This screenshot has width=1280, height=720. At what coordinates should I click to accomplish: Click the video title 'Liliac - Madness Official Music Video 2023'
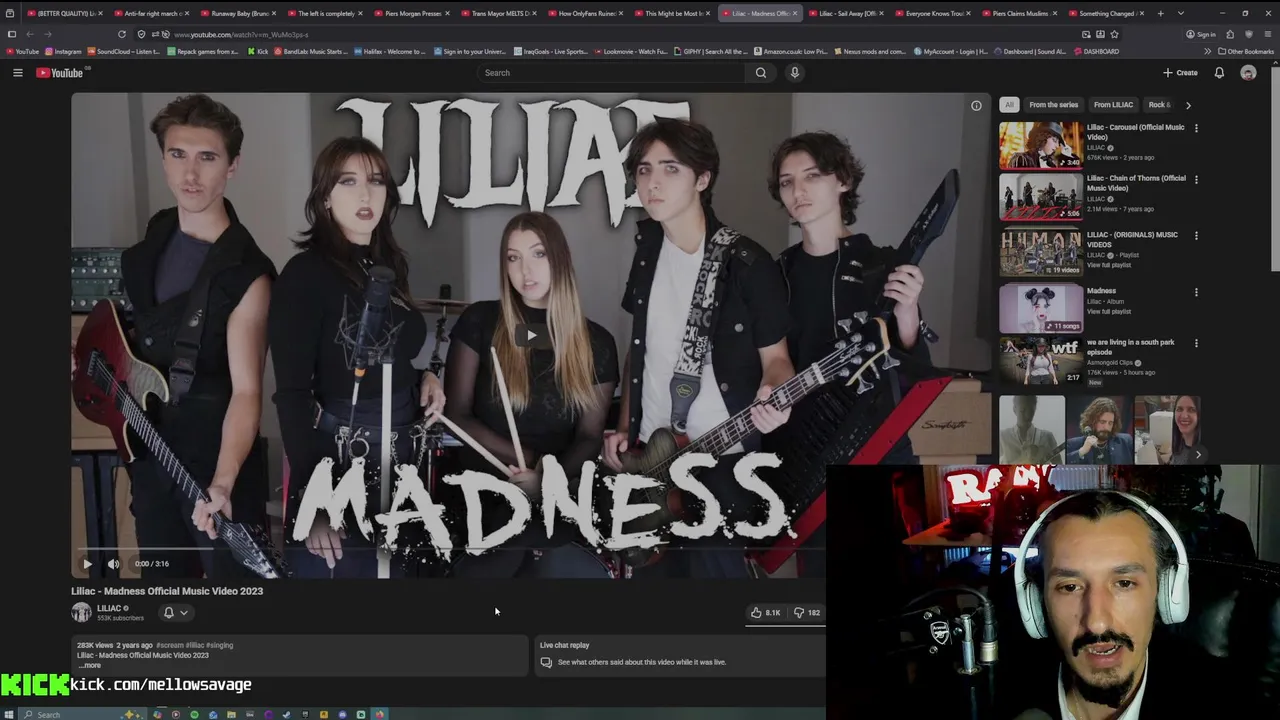coord(167,591)
